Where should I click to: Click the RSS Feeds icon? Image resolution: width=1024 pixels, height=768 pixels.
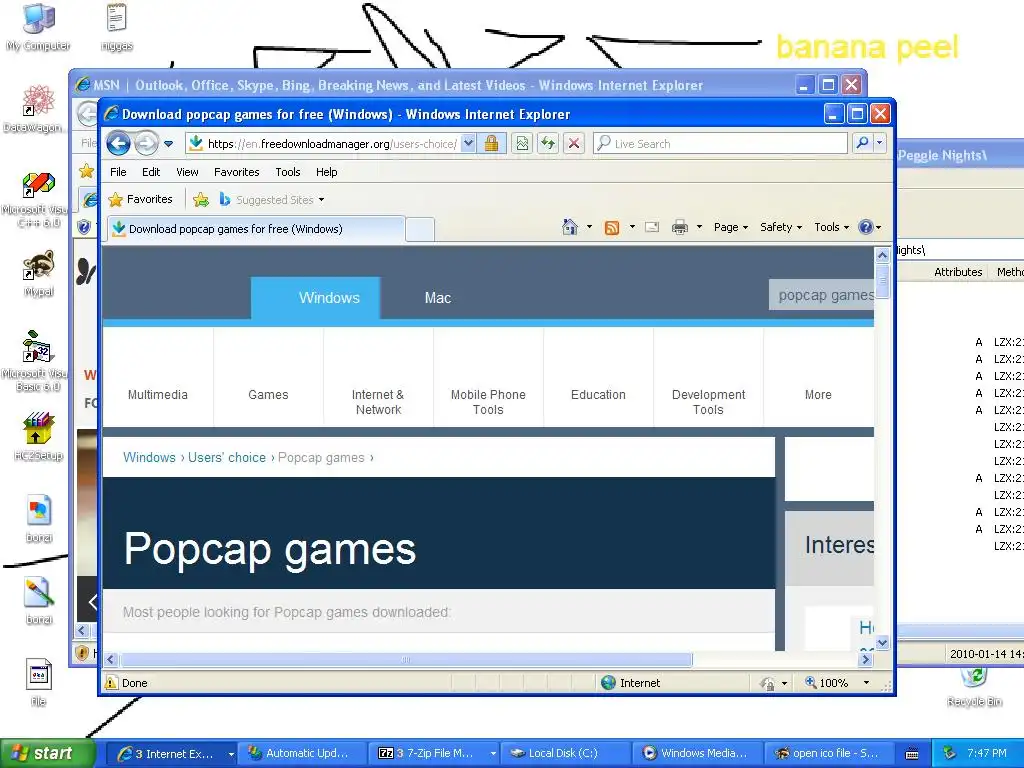pos(612,227)
